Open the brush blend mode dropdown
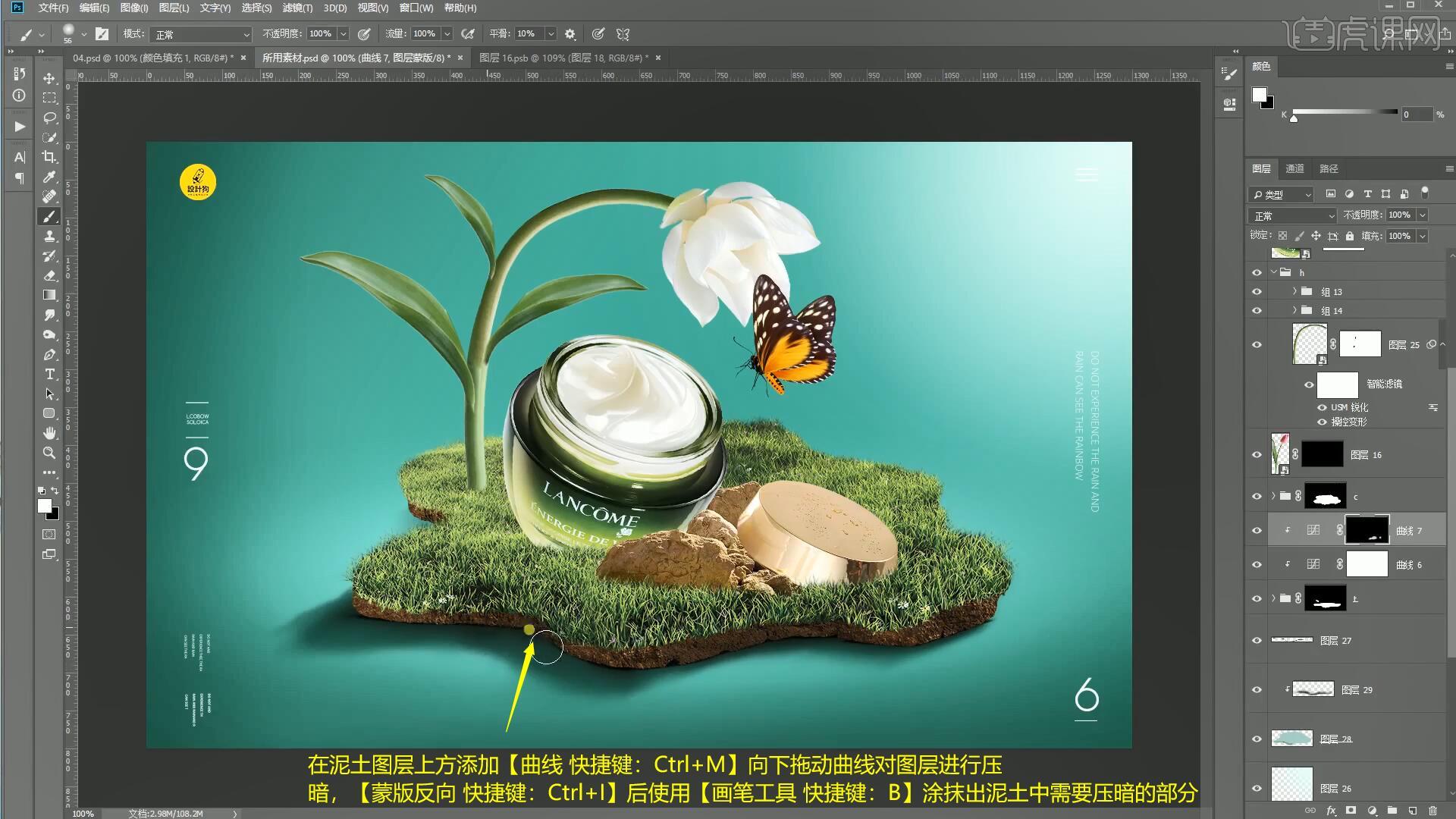 (x=201, y=34)
